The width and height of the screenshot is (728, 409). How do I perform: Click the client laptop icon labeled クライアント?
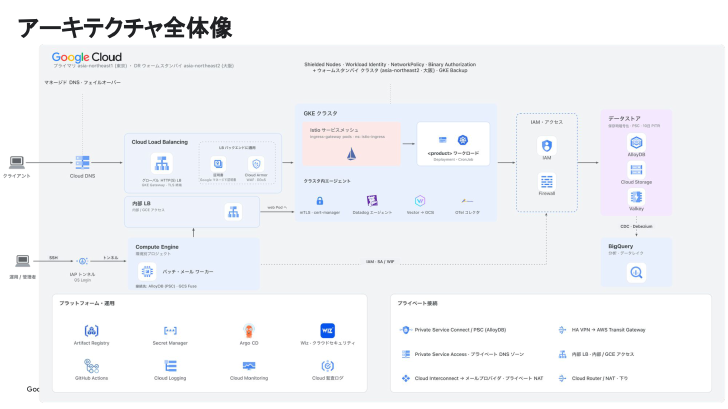click(17, 162)
